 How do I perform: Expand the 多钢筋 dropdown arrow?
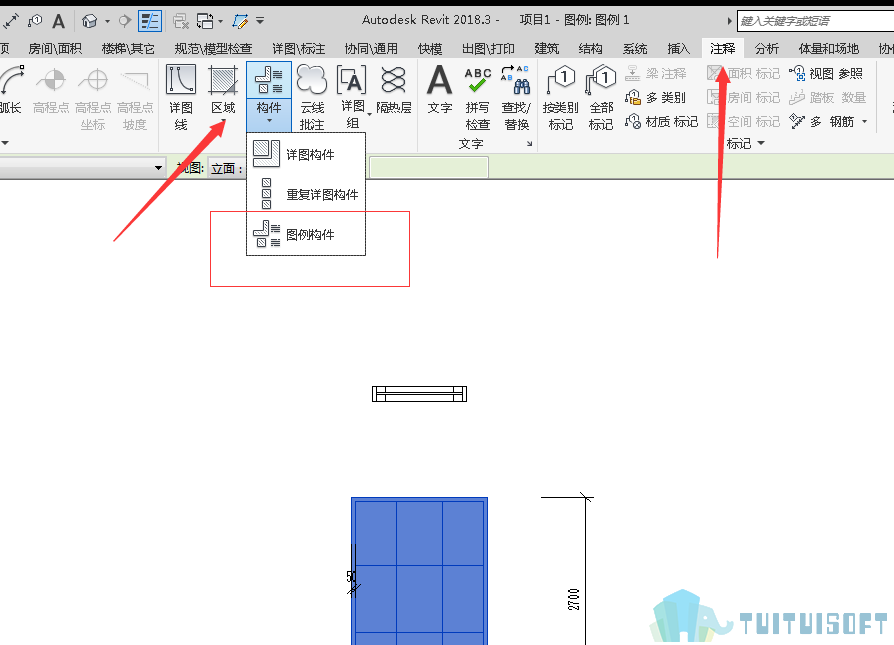[864, 121]
